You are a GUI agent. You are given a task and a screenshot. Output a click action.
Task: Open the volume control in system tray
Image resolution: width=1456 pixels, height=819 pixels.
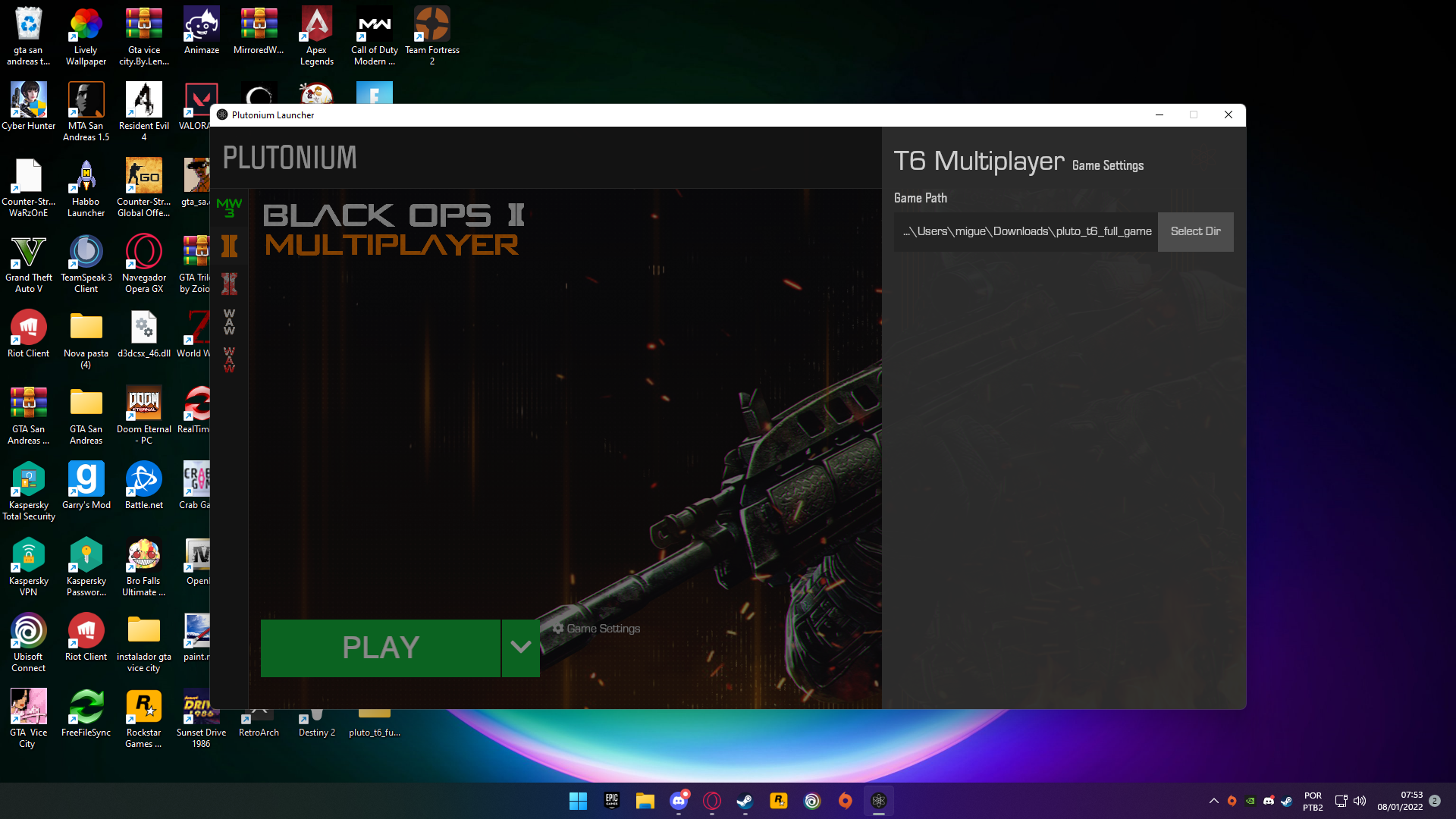point(1360,801)
